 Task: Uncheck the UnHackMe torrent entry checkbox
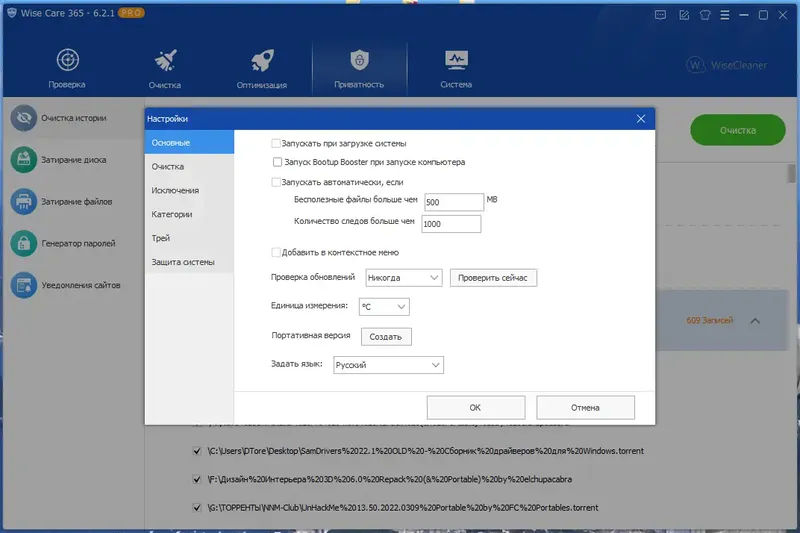point(197,507)
